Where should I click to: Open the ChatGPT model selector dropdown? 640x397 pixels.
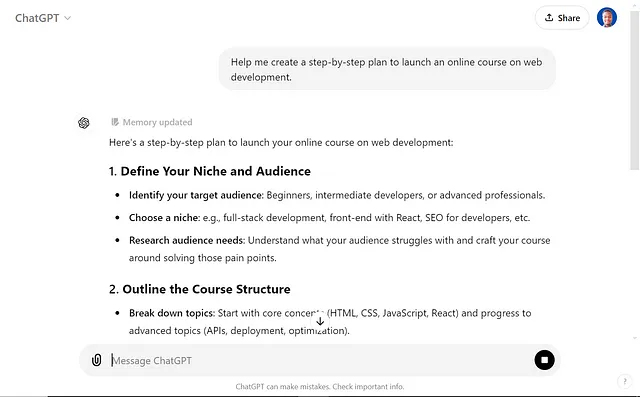[x=43, y=18]
